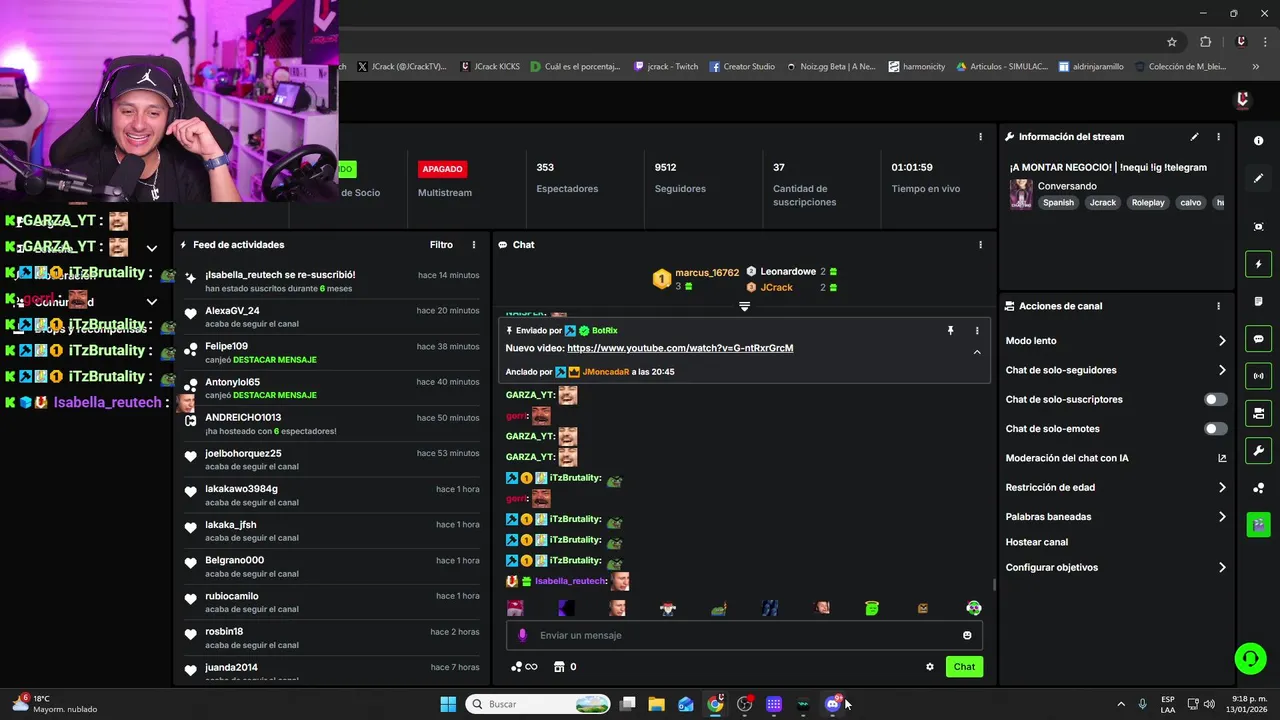
Task: Click the lightning bolt sidebar icon
Action: pos(1258,264)
